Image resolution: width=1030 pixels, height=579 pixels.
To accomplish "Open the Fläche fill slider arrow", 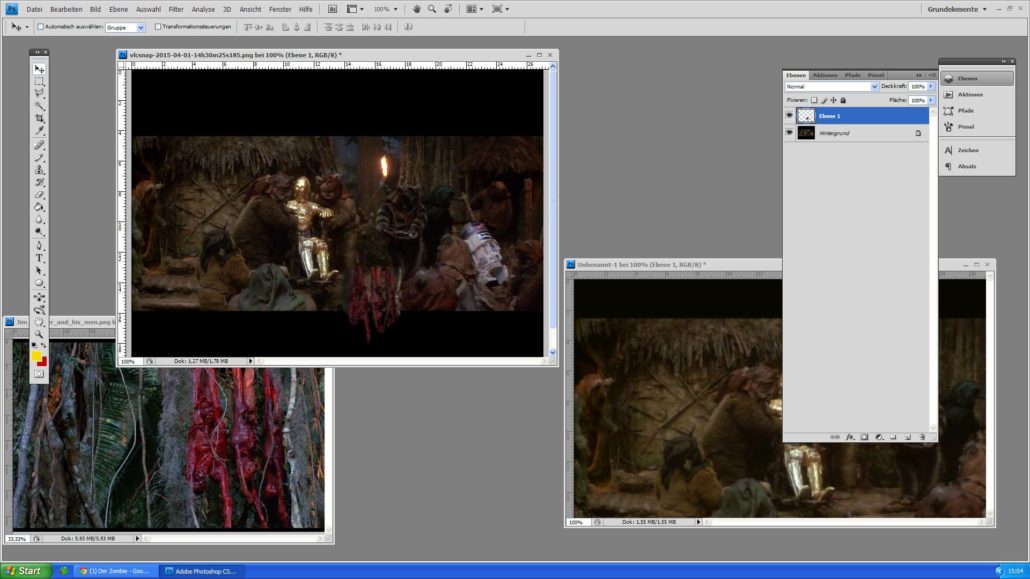I will click(931, 101).
